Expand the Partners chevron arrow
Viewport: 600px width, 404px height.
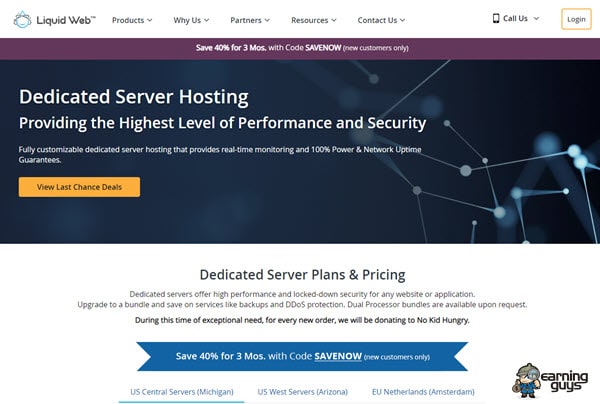[267, 20]
